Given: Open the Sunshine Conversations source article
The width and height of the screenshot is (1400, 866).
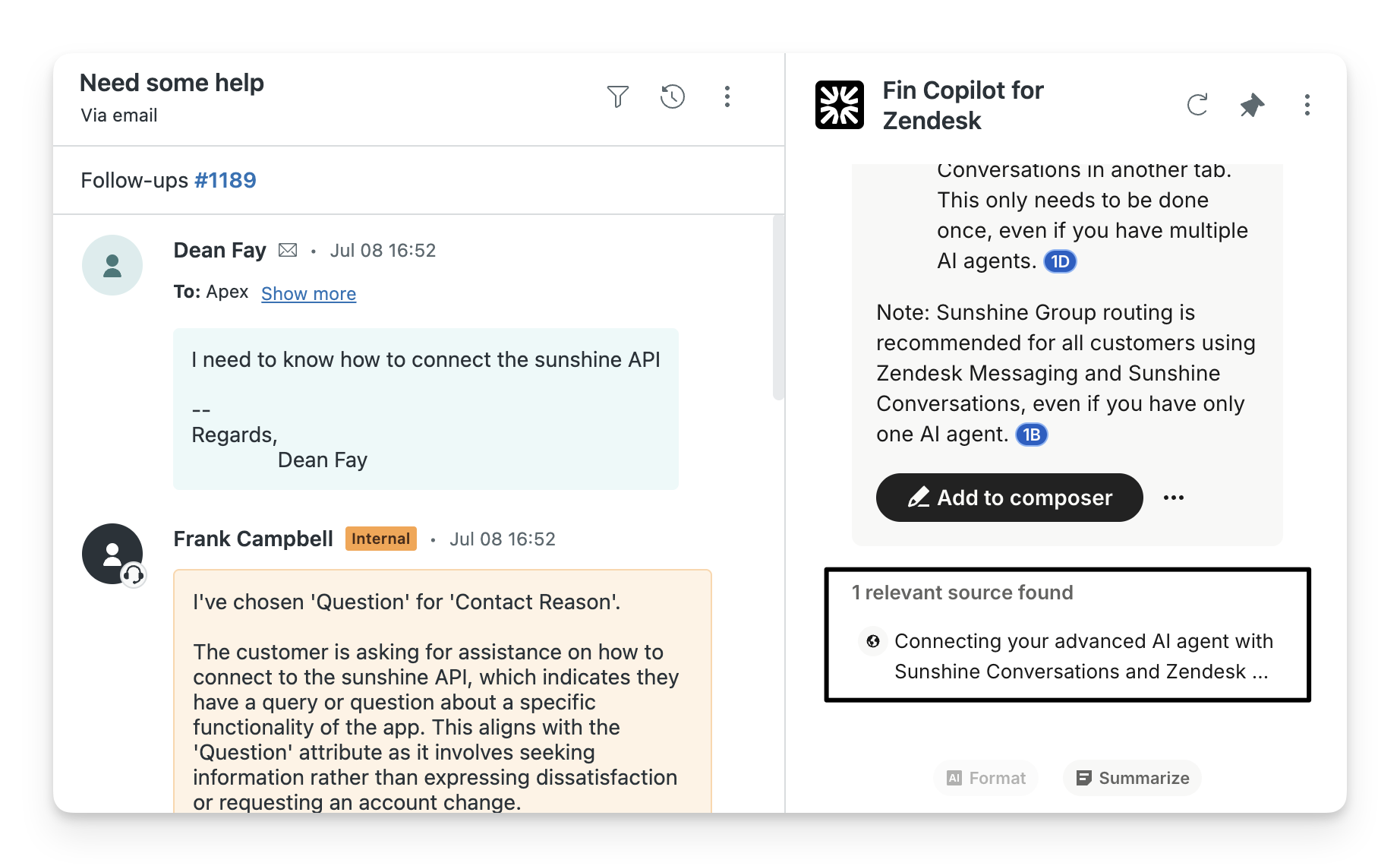Looking at the screenshot, I should (x=1082, y=656).
